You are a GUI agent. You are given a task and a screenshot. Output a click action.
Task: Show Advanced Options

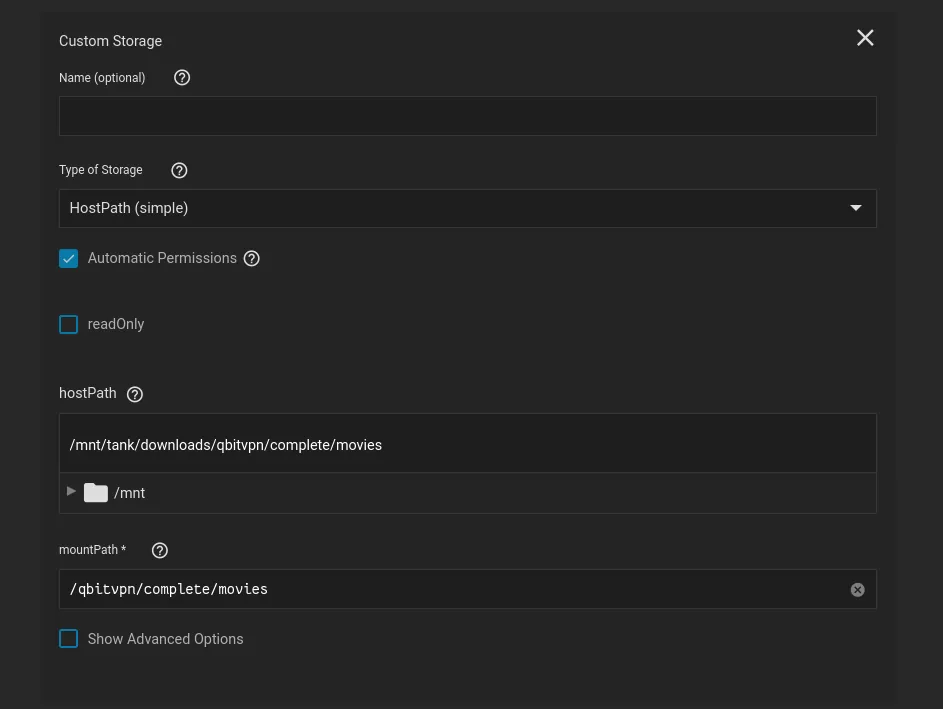(x=68, y=638)
